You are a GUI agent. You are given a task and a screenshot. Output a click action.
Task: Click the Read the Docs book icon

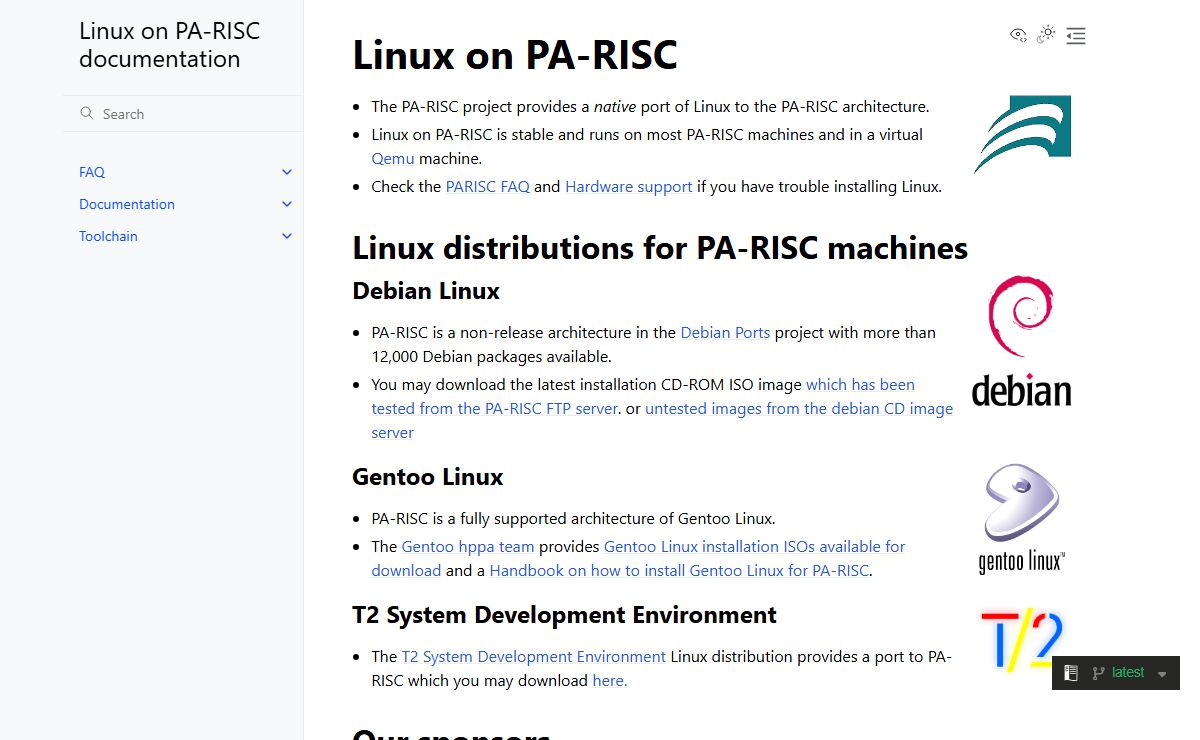click(1071, 673)
